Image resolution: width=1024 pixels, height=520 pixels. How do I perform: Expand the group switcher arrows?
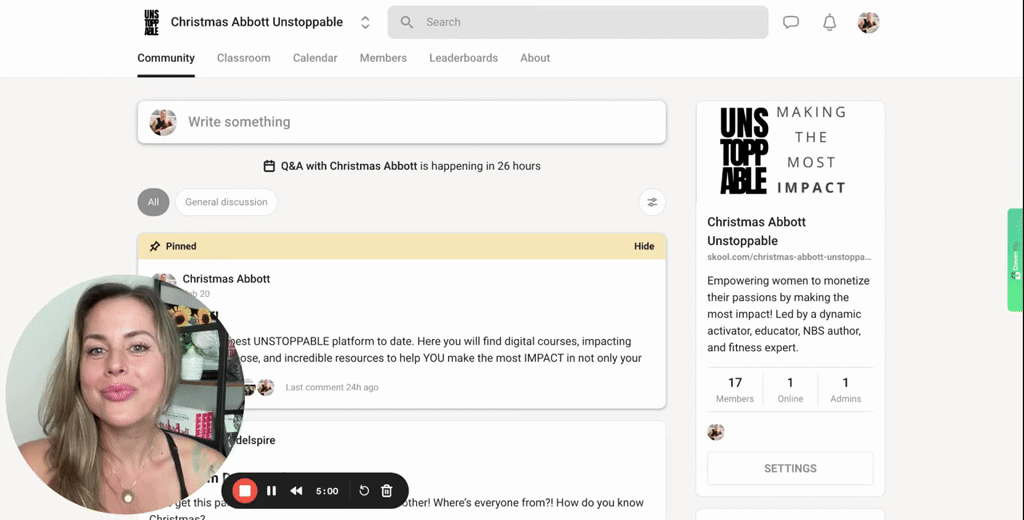click(x=365, y=22)
